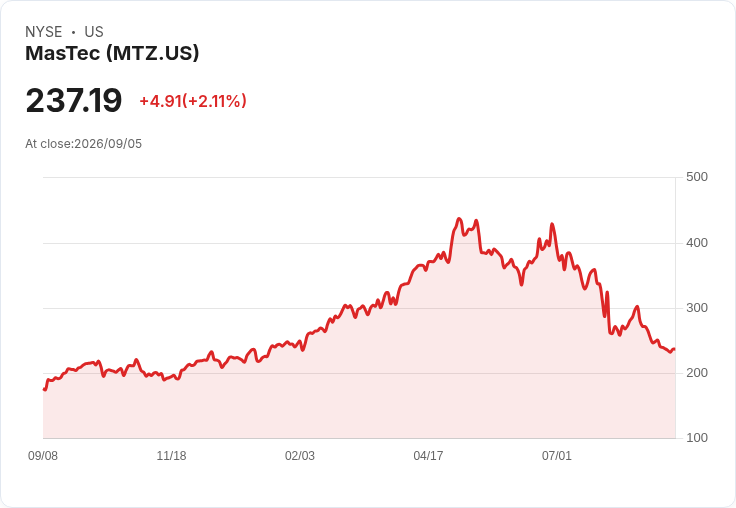This screenshot has height=508, width=736.
Task: Select the 09/08 date axis label
Action: pyautogui.click(x=43, y=456)
